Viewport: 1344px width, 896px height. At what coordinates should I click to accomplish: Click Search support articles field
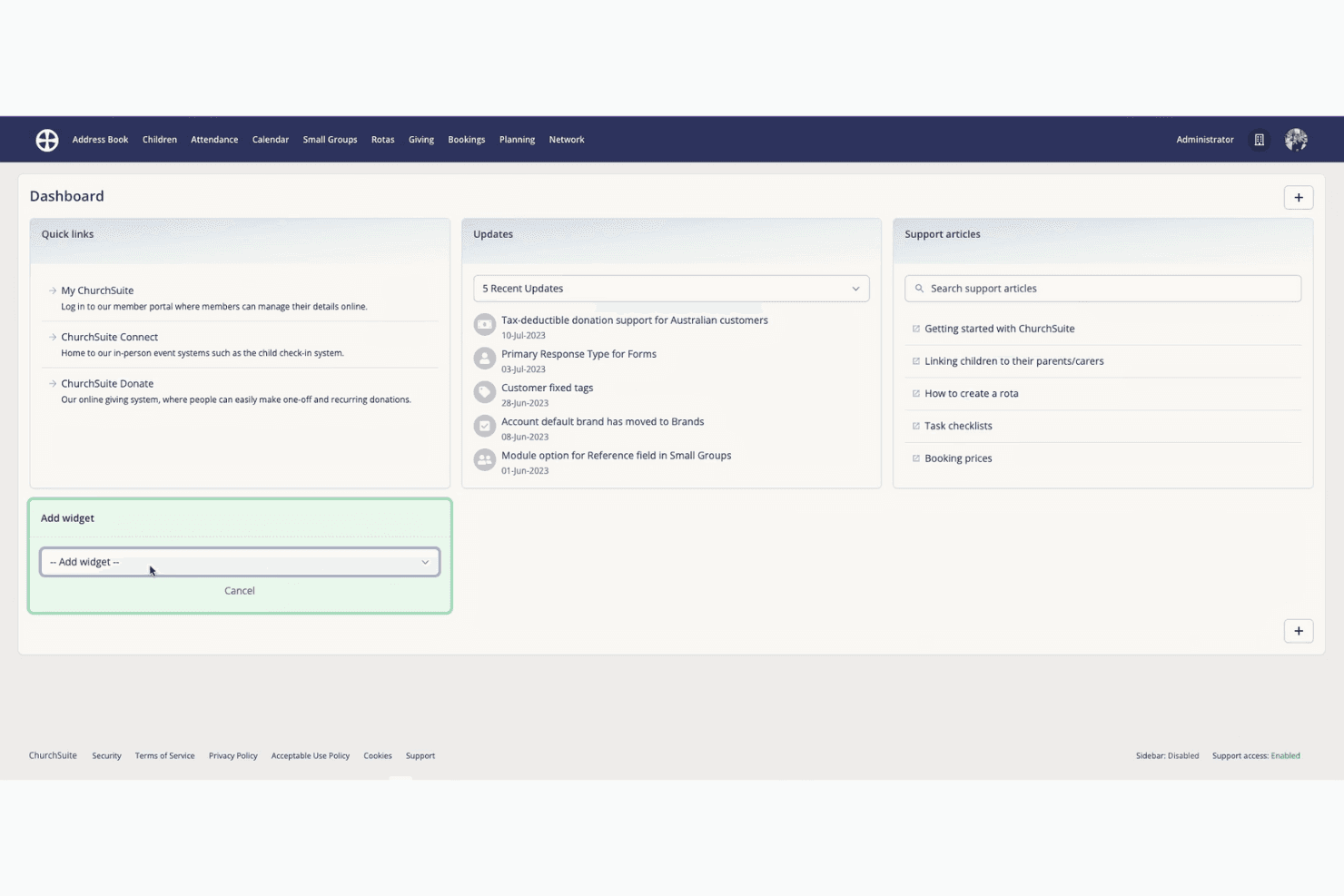point(1102,289)
